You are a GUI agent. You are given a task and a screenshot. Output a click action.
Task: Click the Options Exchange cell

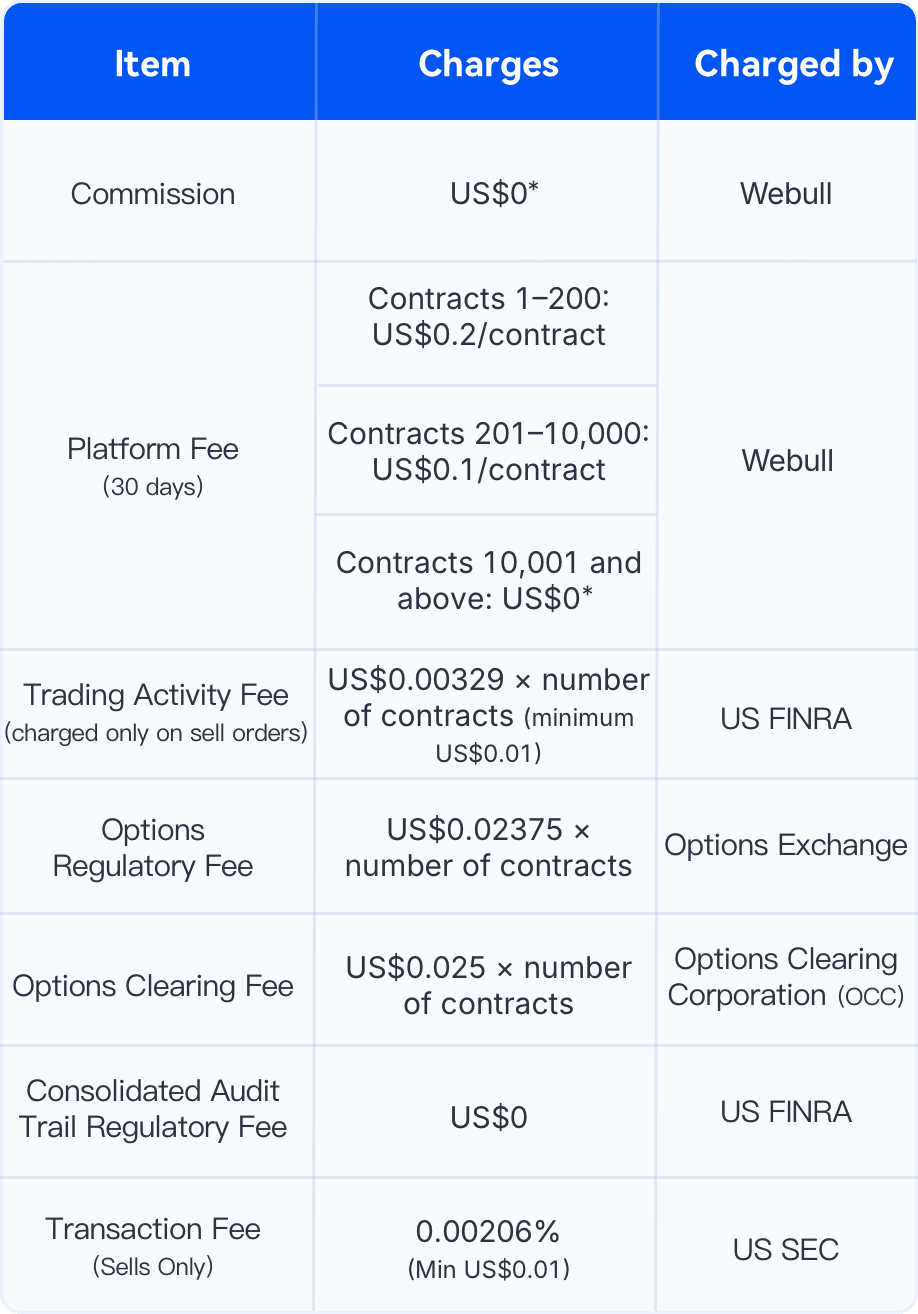click(x=786, y=845)
